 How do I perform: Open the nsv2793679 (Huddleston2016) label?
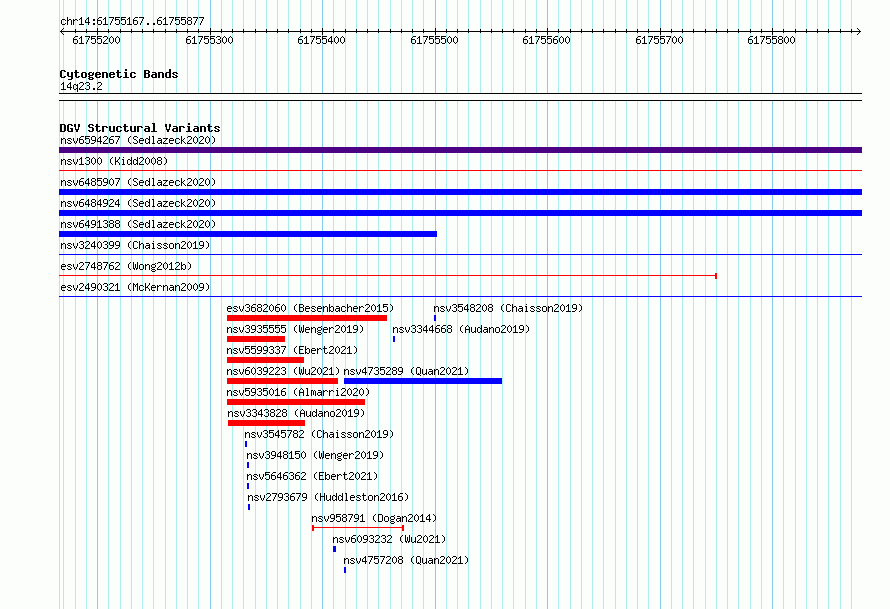click(328, 497)
